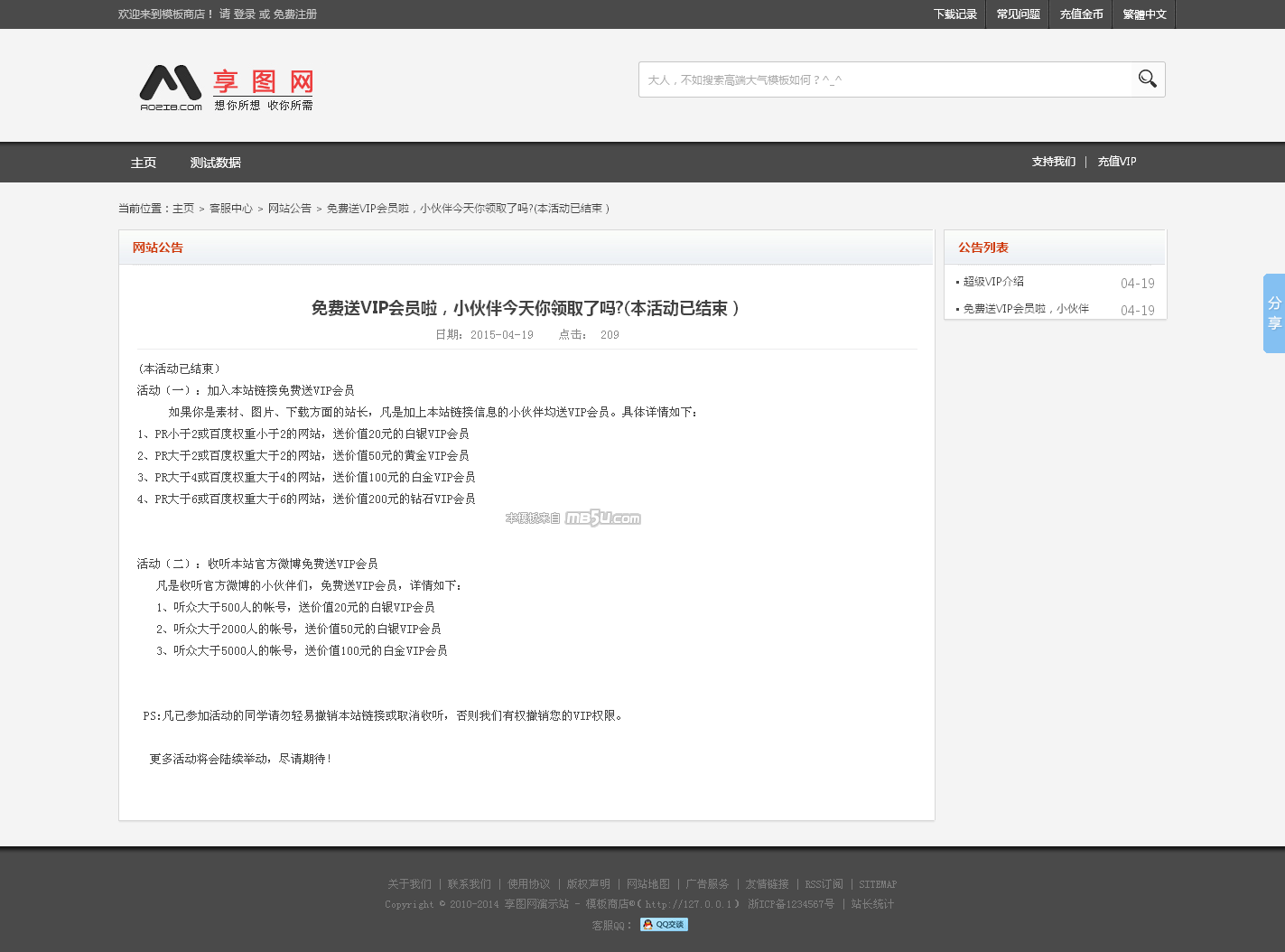
Task: Open the 主页 navigation menu item
Action: click(x=144, y=163)
